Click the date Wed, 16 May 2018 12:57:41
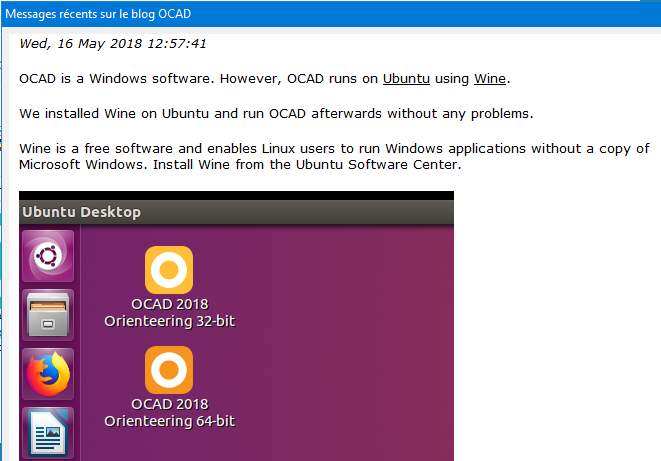The image size is (661, 461). [113, 44]
